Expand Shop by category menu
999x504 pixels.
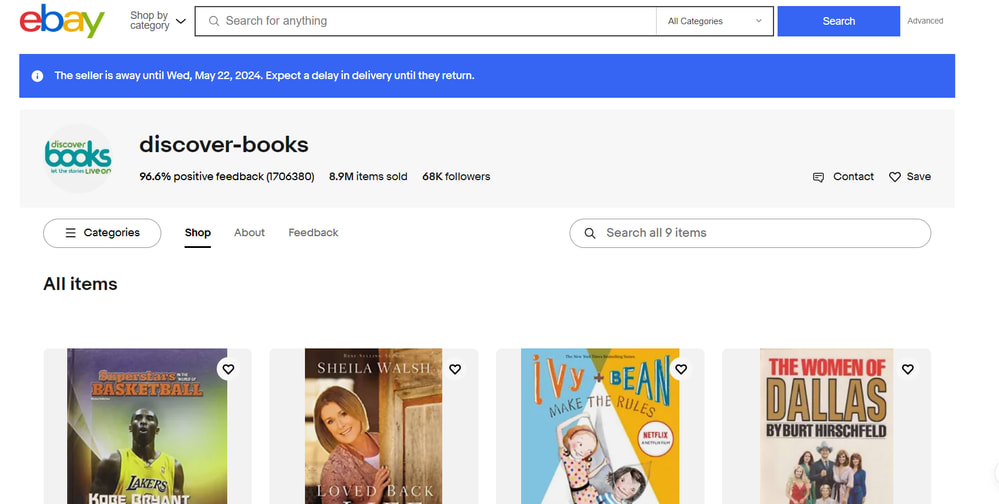[x=158, y=20]
